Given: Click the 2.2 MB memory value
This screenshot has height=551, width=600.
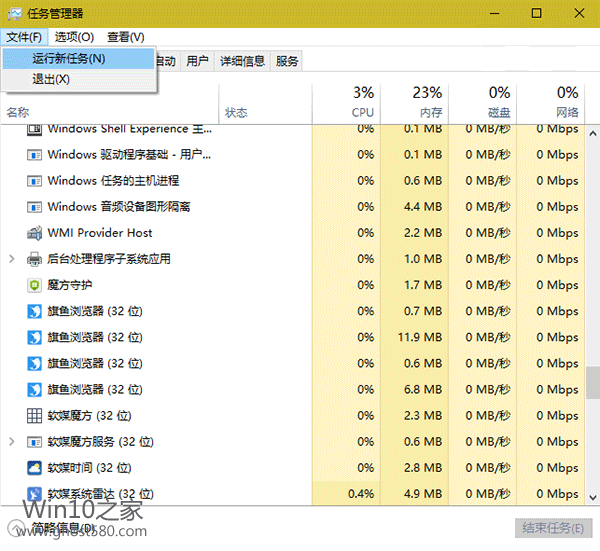Looking at the screenshot, I should click(423, 233).
